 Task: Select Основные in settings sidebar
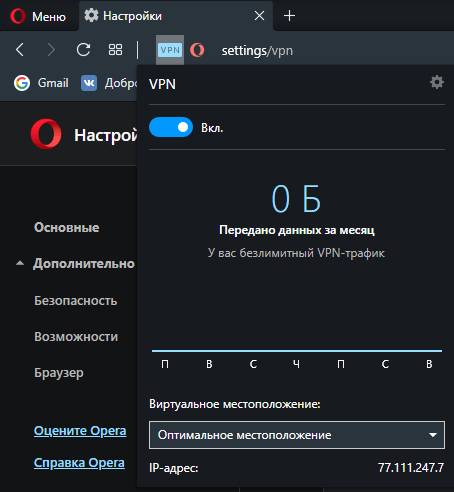pyautogui.click(x=67, y=227)
